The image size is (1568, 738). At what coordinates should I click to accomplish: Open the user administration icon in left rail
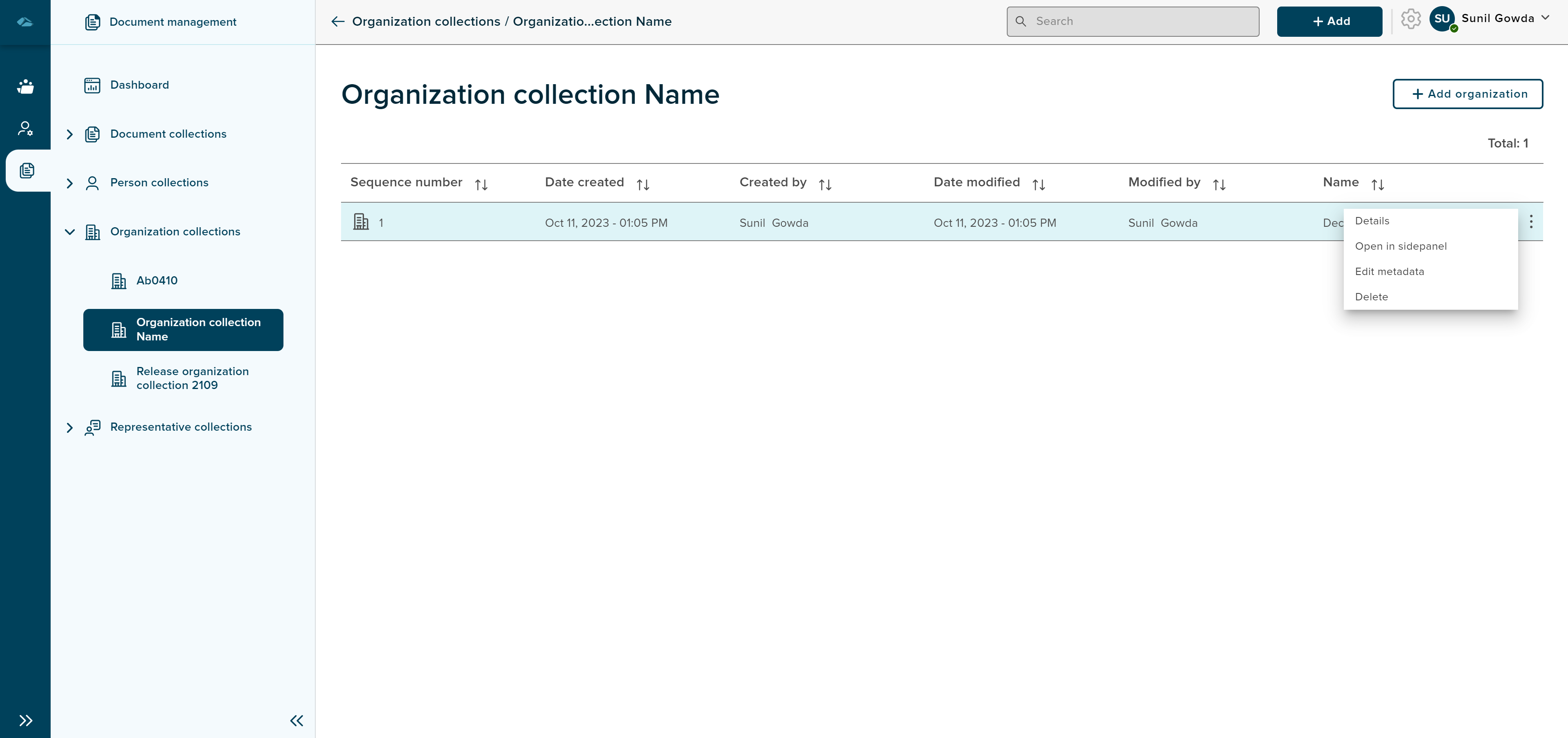click(x=25, y=128)
